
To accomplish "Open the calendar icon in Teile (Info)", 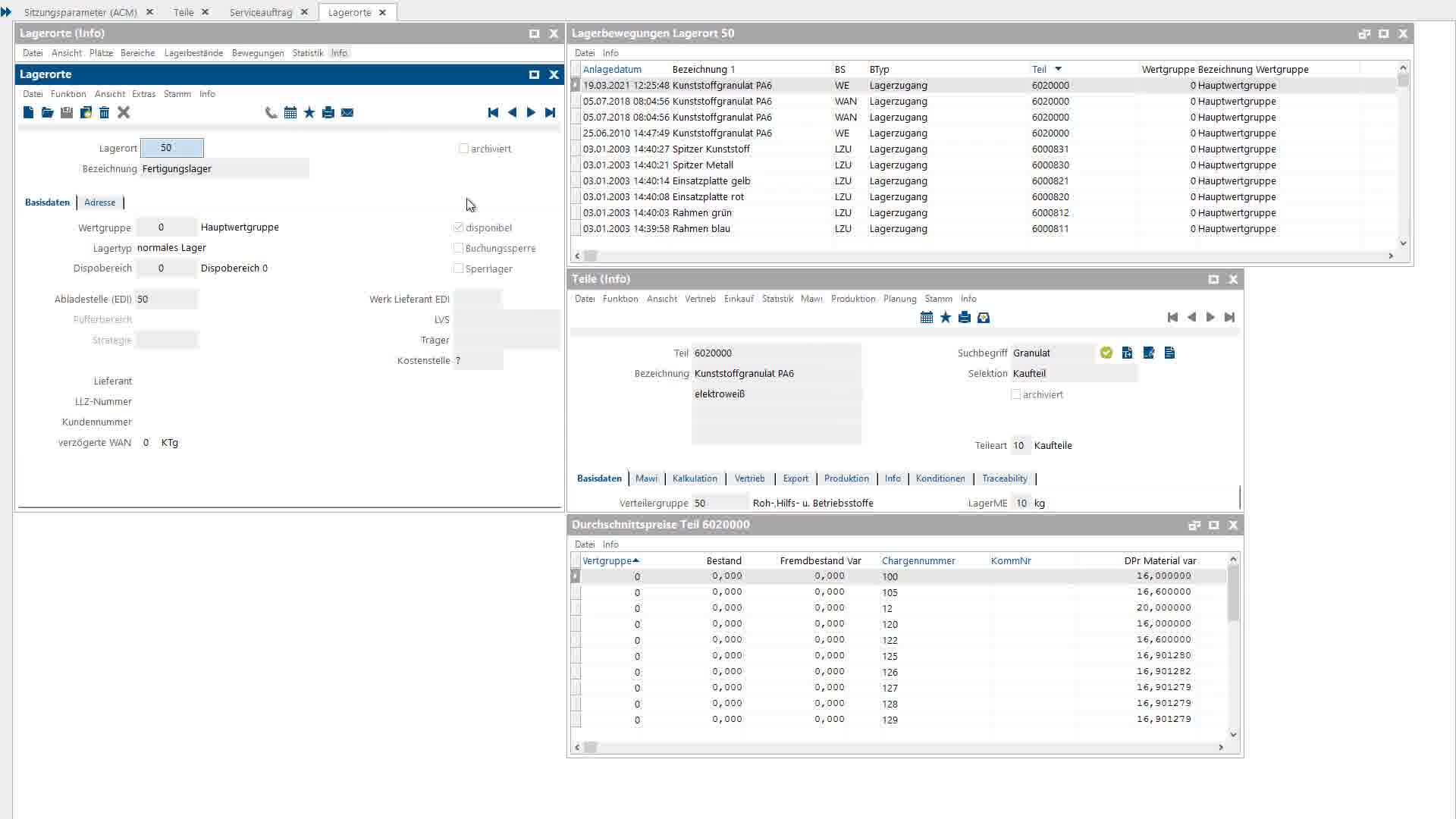I will pyautogui.click(x=927, y=317).
